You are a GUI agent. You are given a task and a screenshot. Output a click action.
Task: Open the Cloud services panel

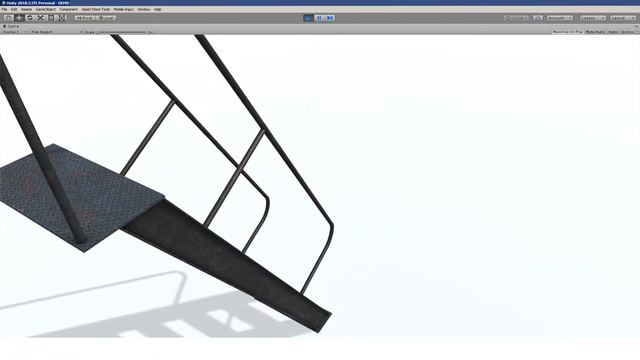538,18
